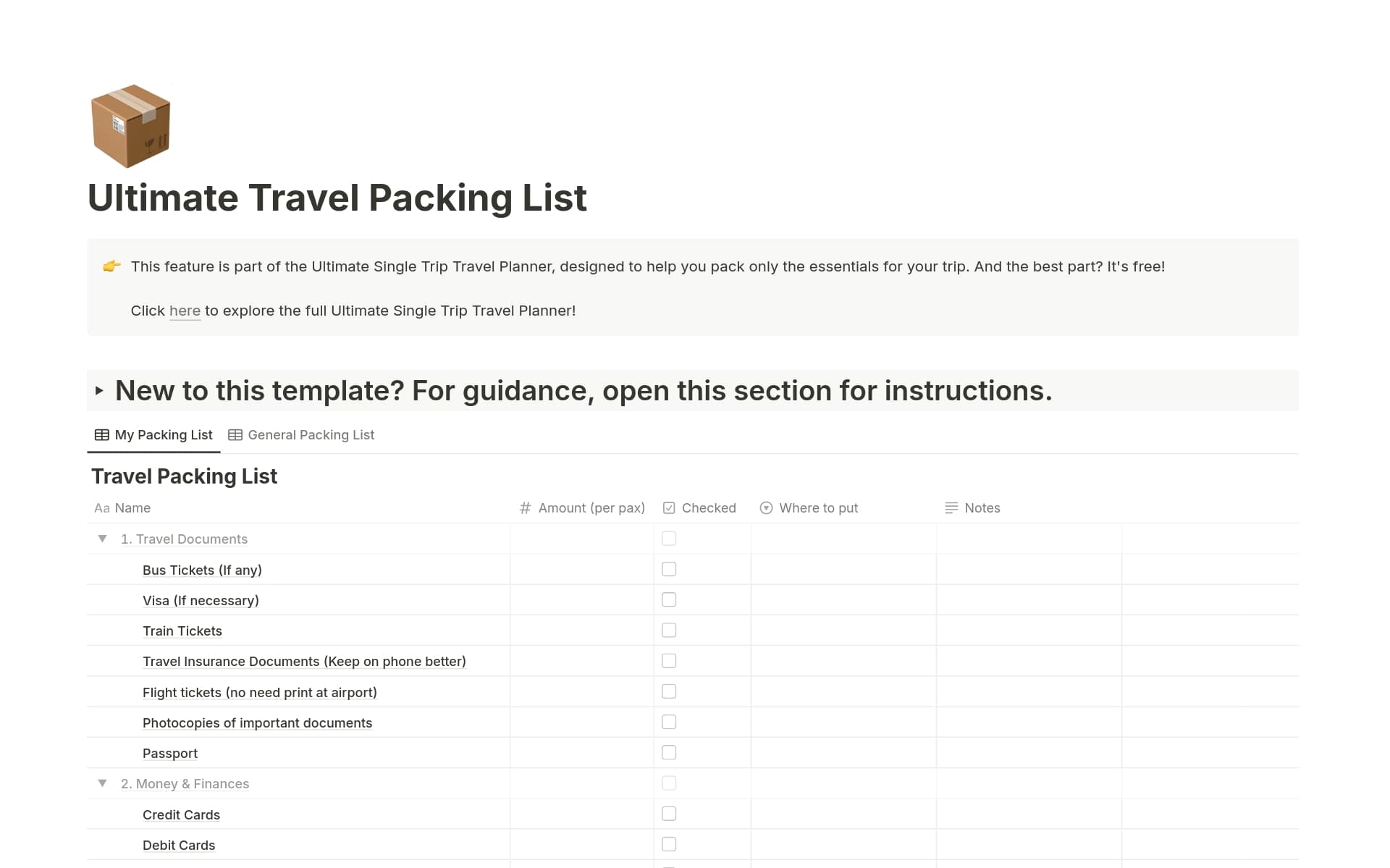Expand the instructions section for guidance

(x=101, y=391)
